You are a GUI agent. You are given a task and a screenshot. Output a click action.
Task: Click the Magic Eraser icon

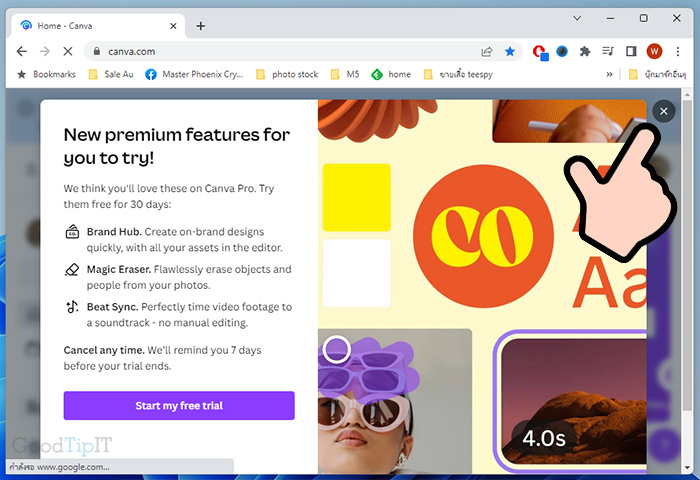72,269
